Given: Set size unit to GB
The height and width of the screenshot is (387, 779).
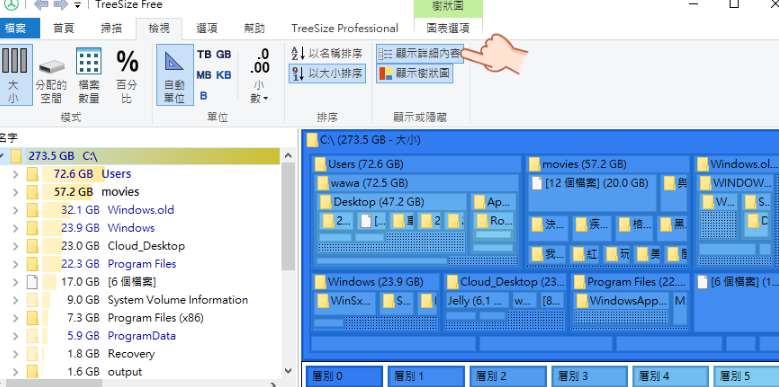Looking at the screenshot, I should 224,54.
